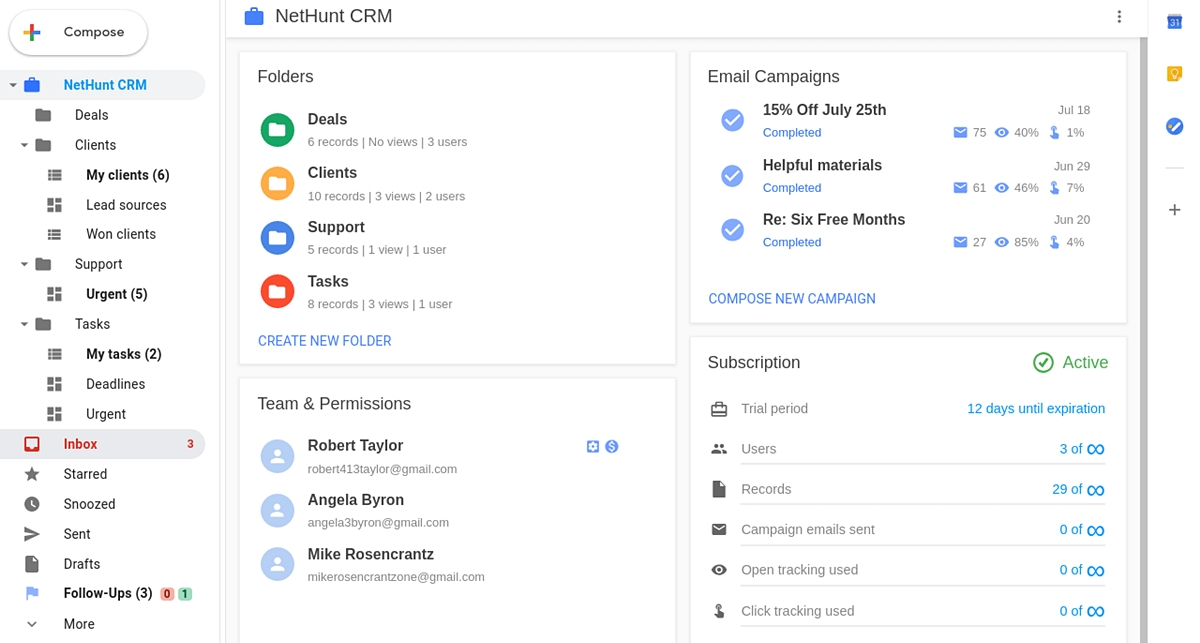This screenshot has height=643, width=1200.
Task: Click the click-rate pointer icon for Re: Six Free Months
Action: [x=1055, y=242]
